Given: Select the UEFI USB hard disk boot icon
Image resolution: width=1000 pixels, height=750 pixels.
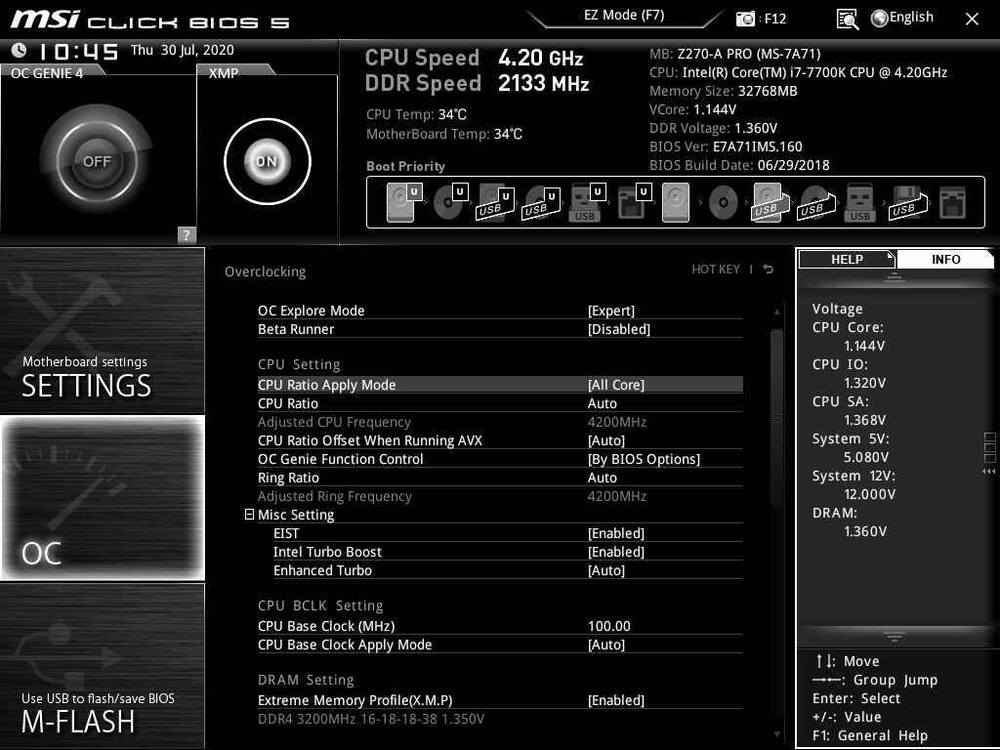Looking at the screenshot, I should 496,203.
